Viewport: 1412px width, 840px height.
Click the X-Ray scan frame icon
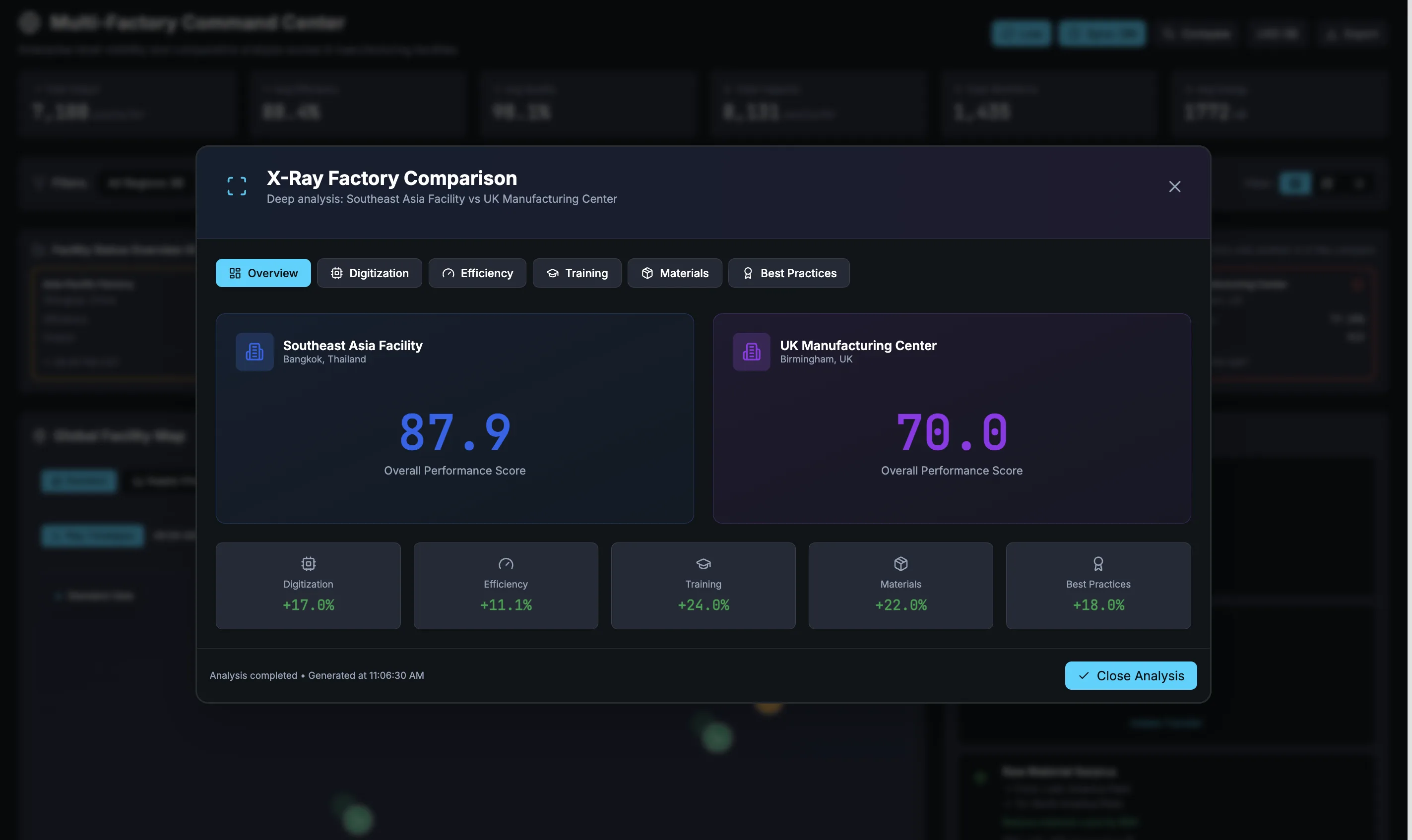coord(237,186)
